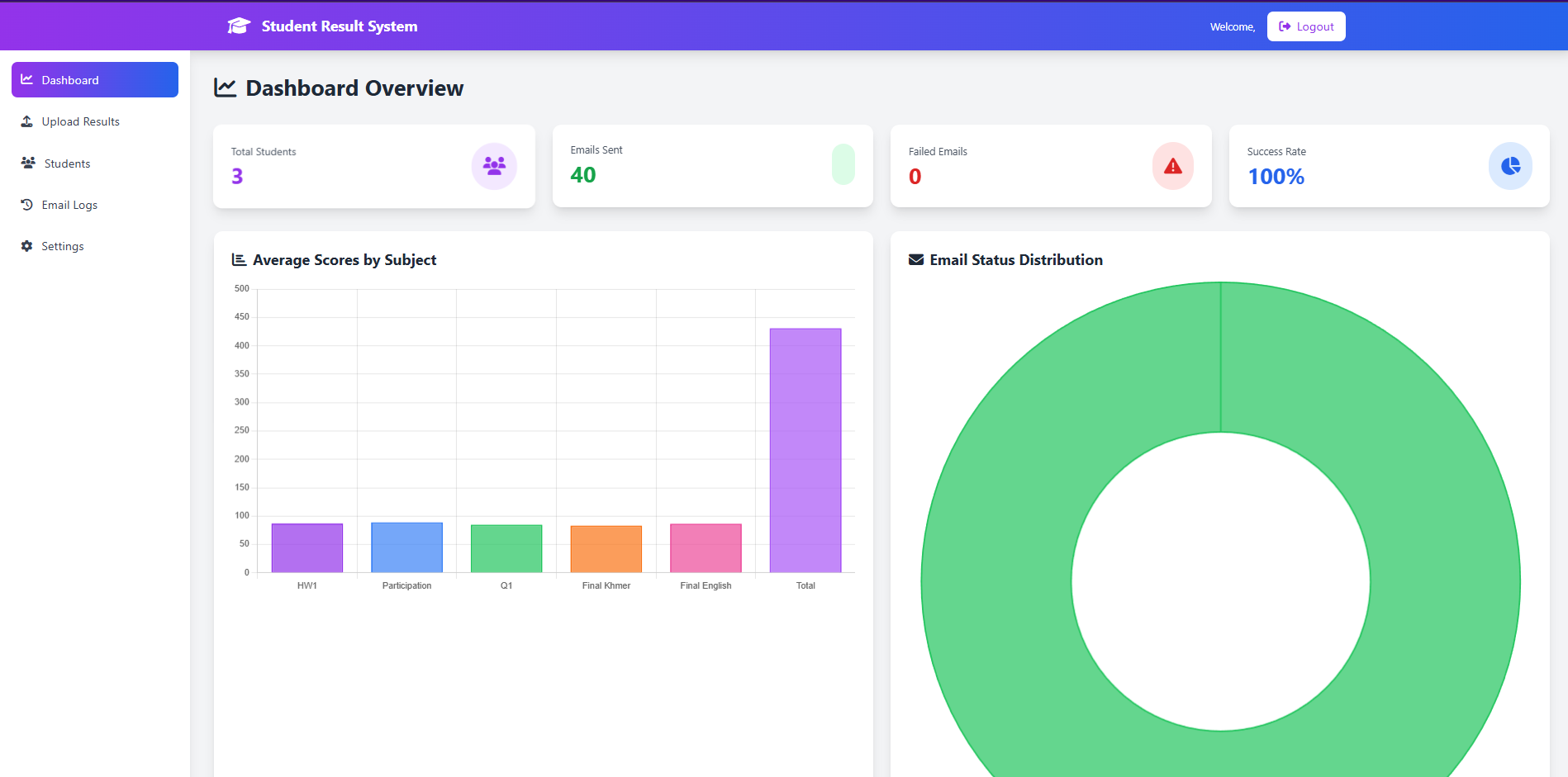The image size is (1568, 777).
Task: Switch to the Students view
Action: point(67,163)
